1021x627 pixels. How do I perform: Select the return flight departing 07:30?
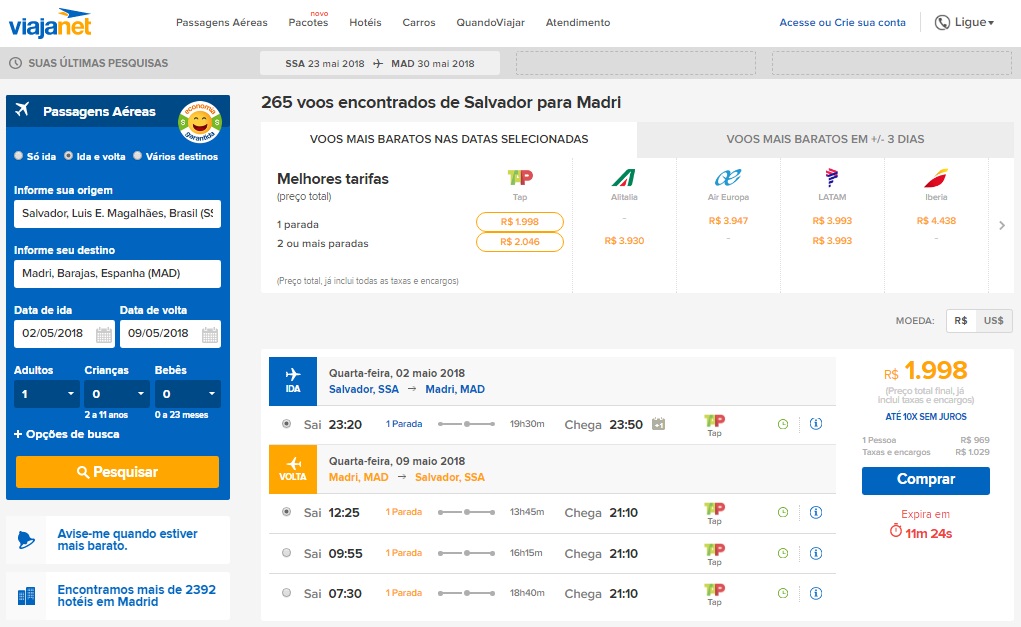click(x=287, y=593)
